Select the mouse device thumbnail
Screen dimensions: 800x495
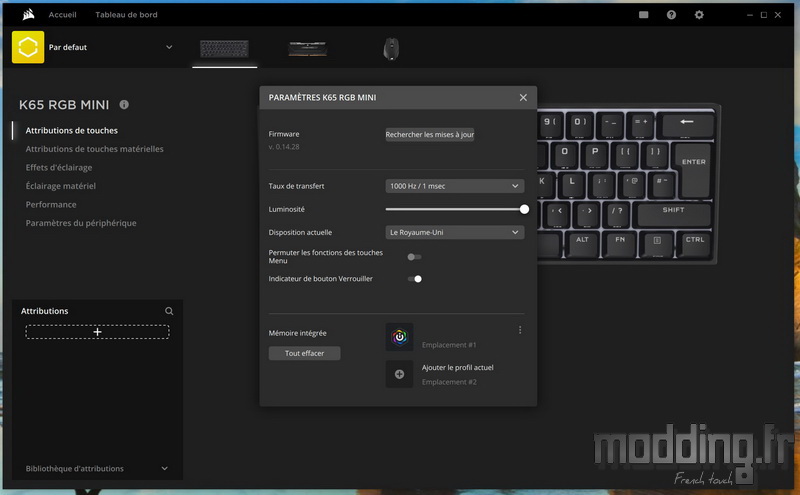click(x=391, y=49)
